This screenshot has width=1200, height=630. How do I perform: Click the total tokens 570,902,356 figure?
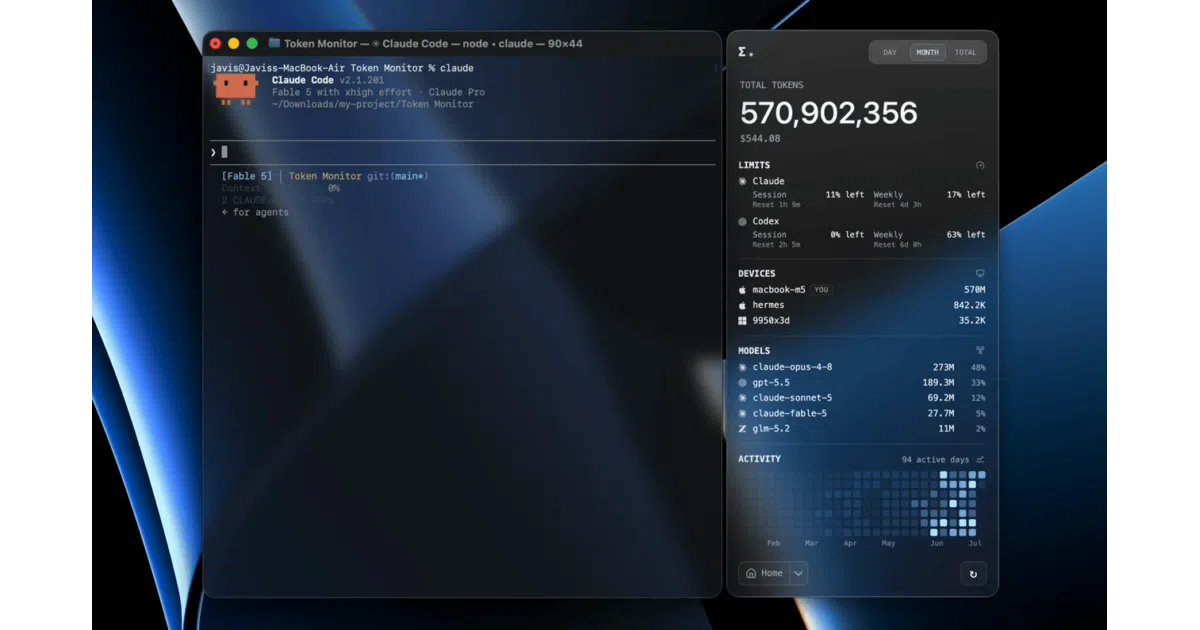coord(828,113)
